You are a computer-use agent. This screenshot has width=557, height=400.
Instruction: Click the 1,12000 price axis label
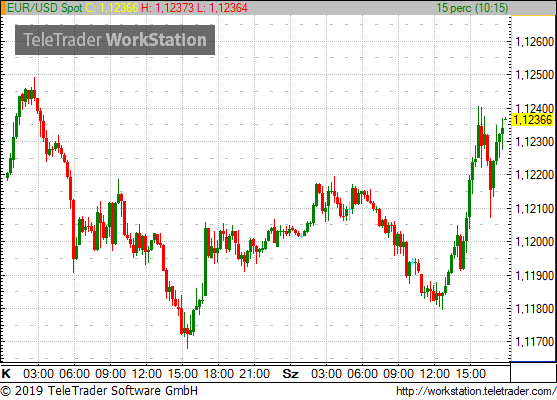(x=535, y=242)
